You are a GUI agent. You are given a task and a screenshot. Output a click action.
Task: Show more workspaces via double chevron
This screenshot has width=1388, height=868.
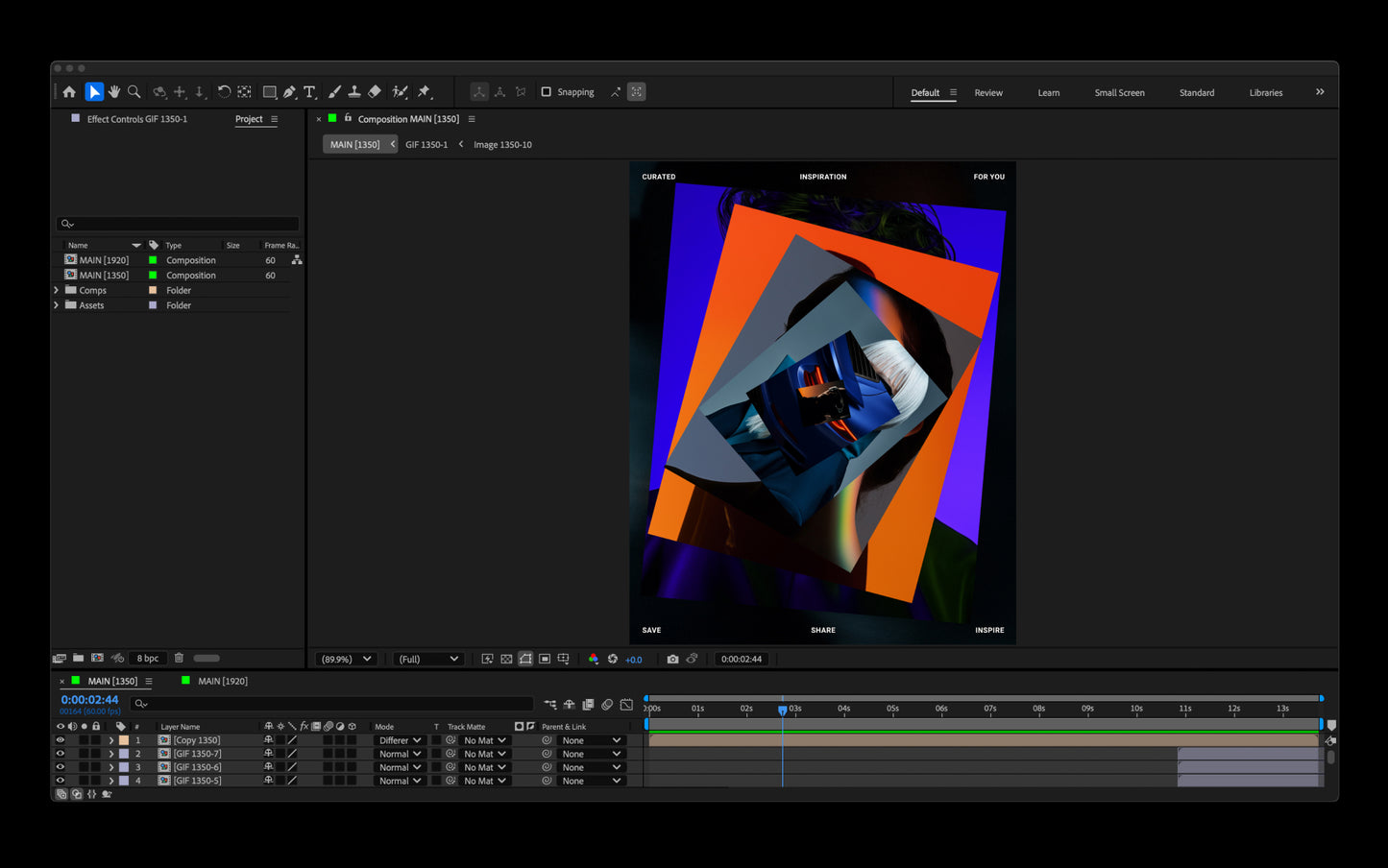(1320, 92)
